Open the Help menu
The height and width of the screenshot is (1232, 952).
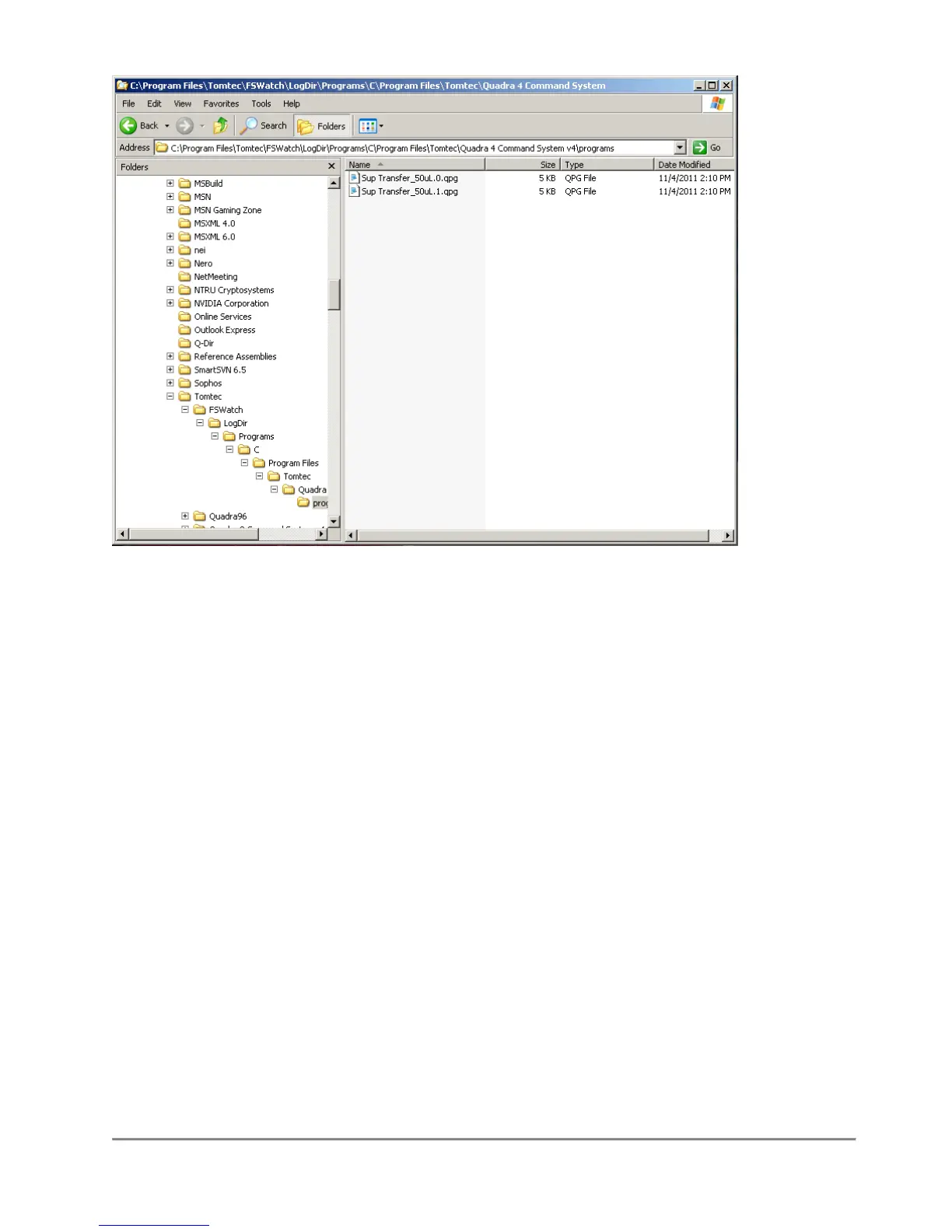[292, 103]
